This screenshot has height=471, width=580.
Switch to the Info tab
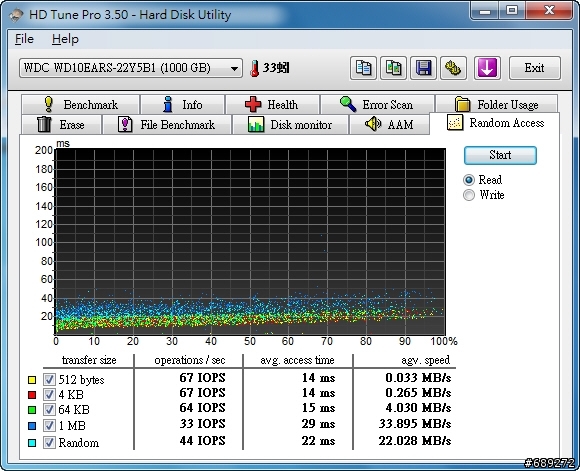[183, 104]
